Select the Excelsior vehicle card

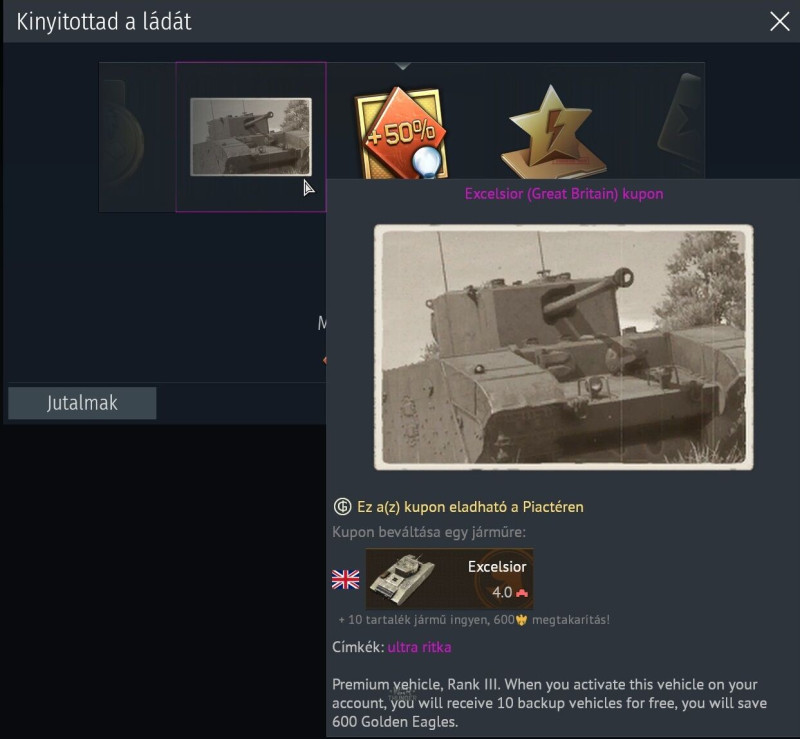click(449, 579)
